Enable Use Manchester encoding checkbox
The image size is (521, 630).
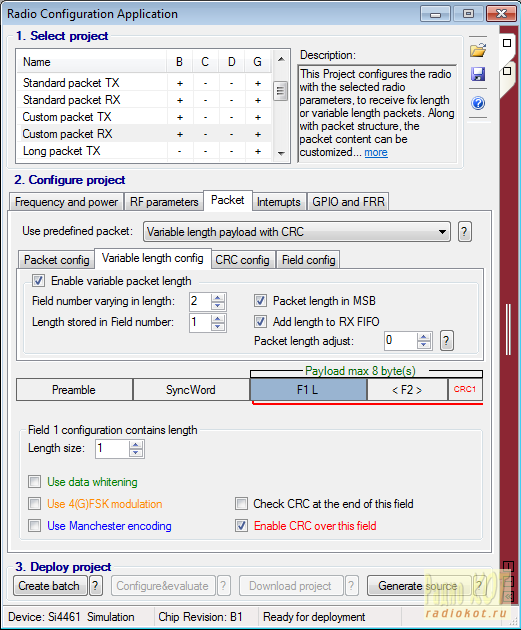35,526
